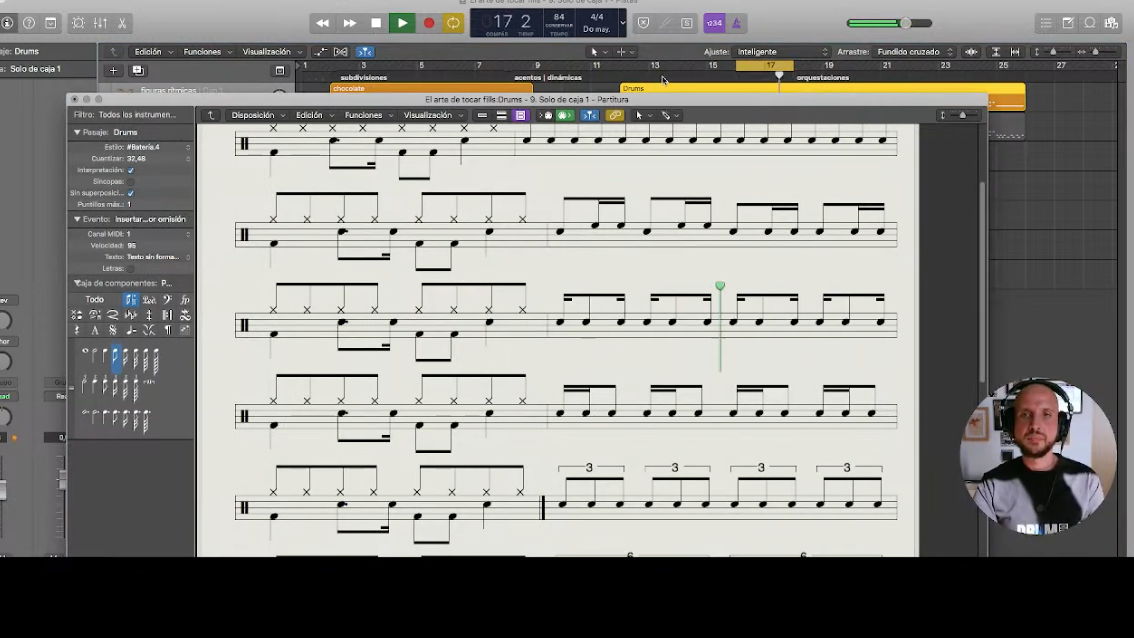Viewport: 1134px width, 638px height.
Task: Click the add track plus button
Action: [113, 70]
